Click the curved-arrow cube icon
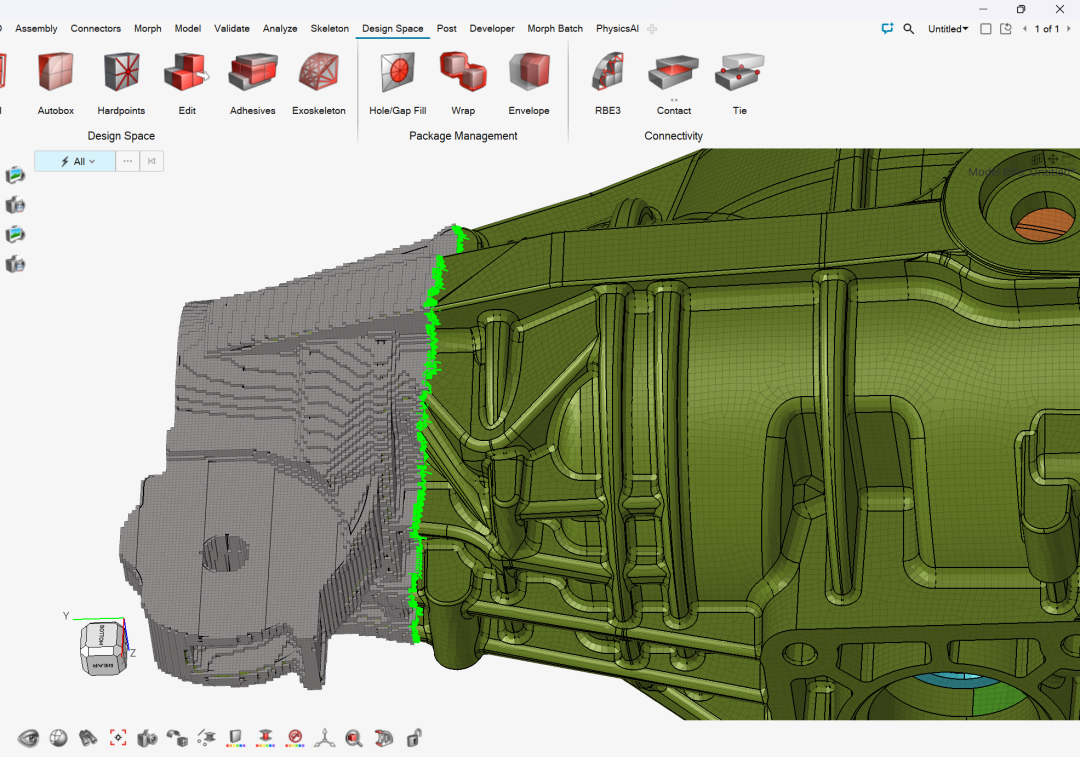Image resolution: width=1080 pixels, height=757 pixels. click(x=177, y=738)
